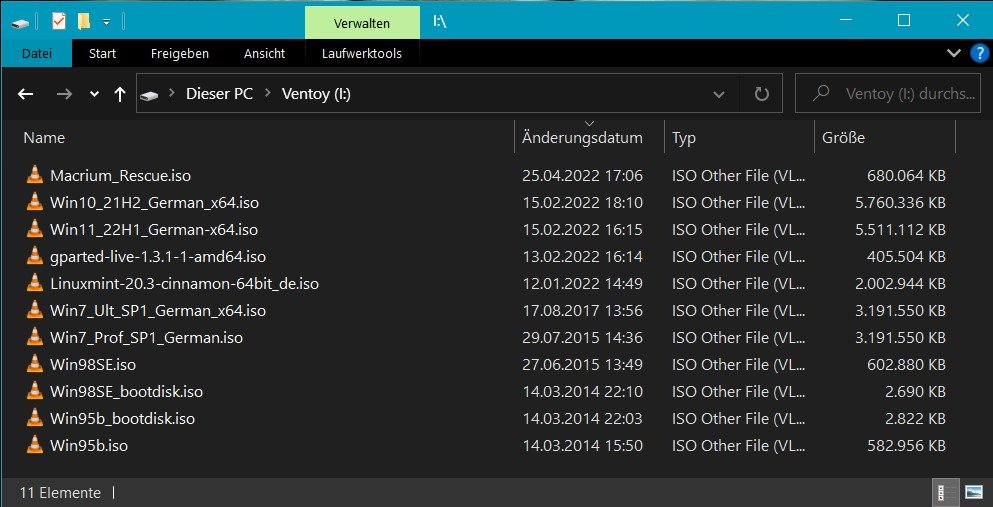The height and width of the screenshot is (507, 993).
Task: Switch to large thumbnails view icon
Action: pyautogui.click(x=973, y=492)
